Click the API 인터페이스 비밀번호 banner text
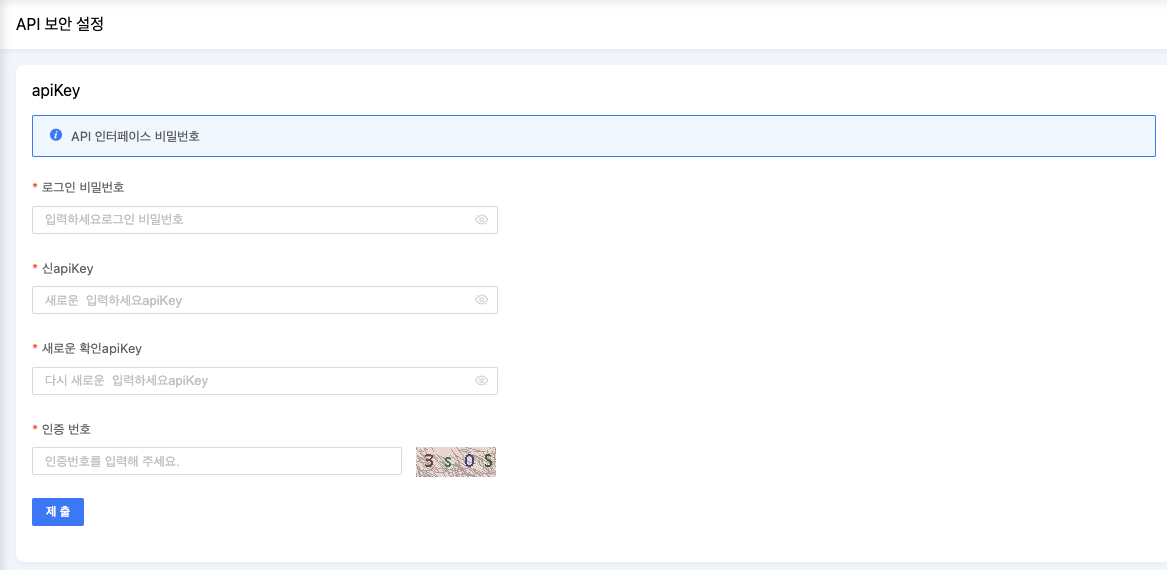1167x570 pixels. coord(135,136)
